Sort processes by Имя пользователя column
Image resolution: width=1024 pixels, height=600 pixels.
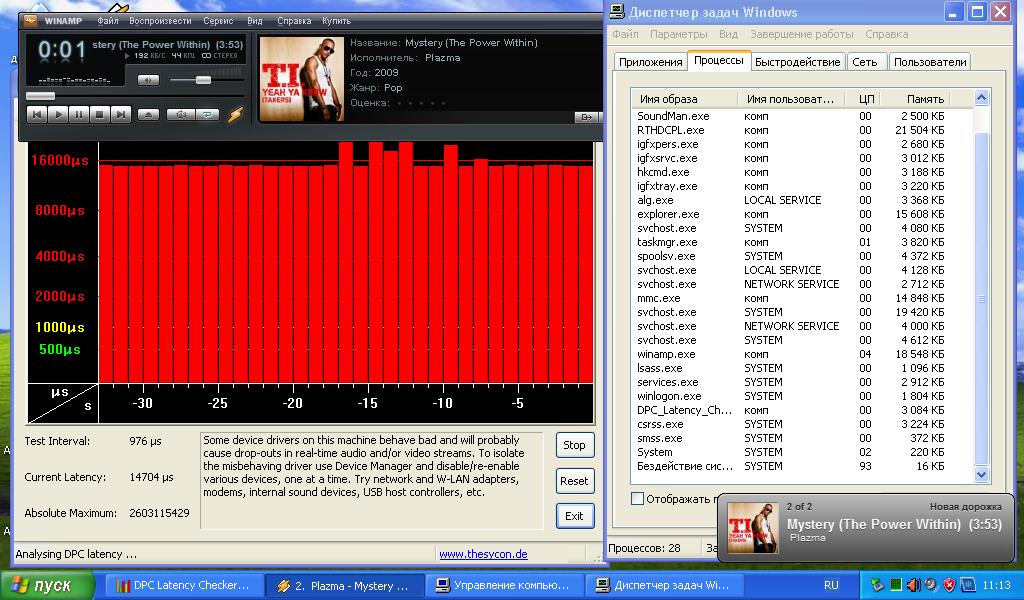[x=792, y=99]
